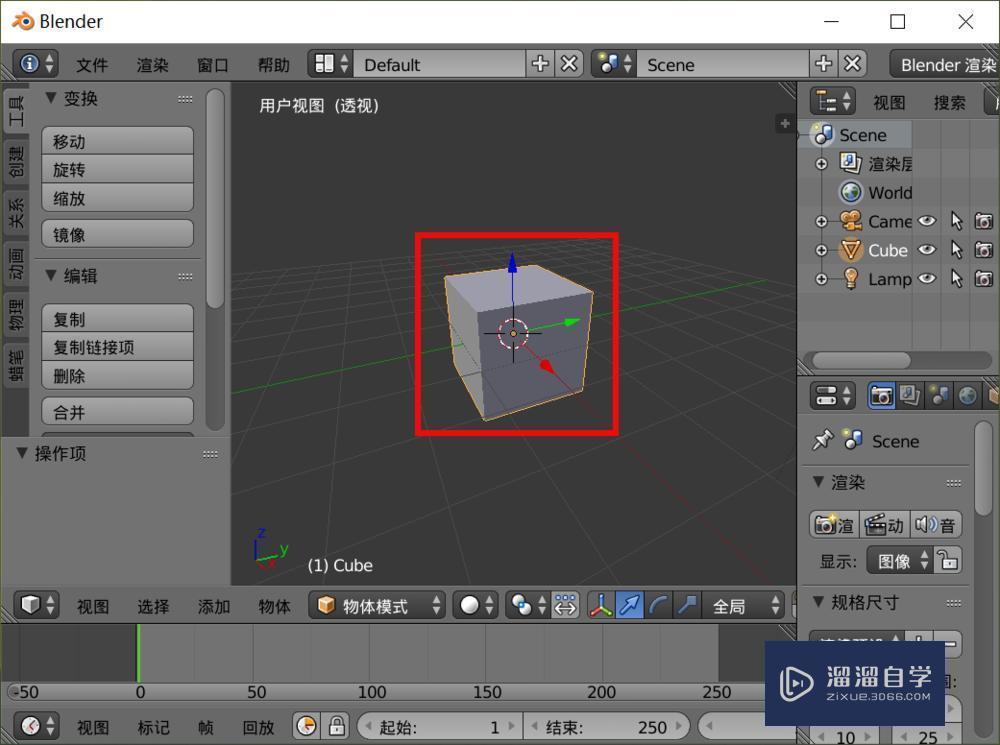1000x745 pixels.
Task: Open the pivot point selector
Action: pyautogui.click(x=529, y=605)
